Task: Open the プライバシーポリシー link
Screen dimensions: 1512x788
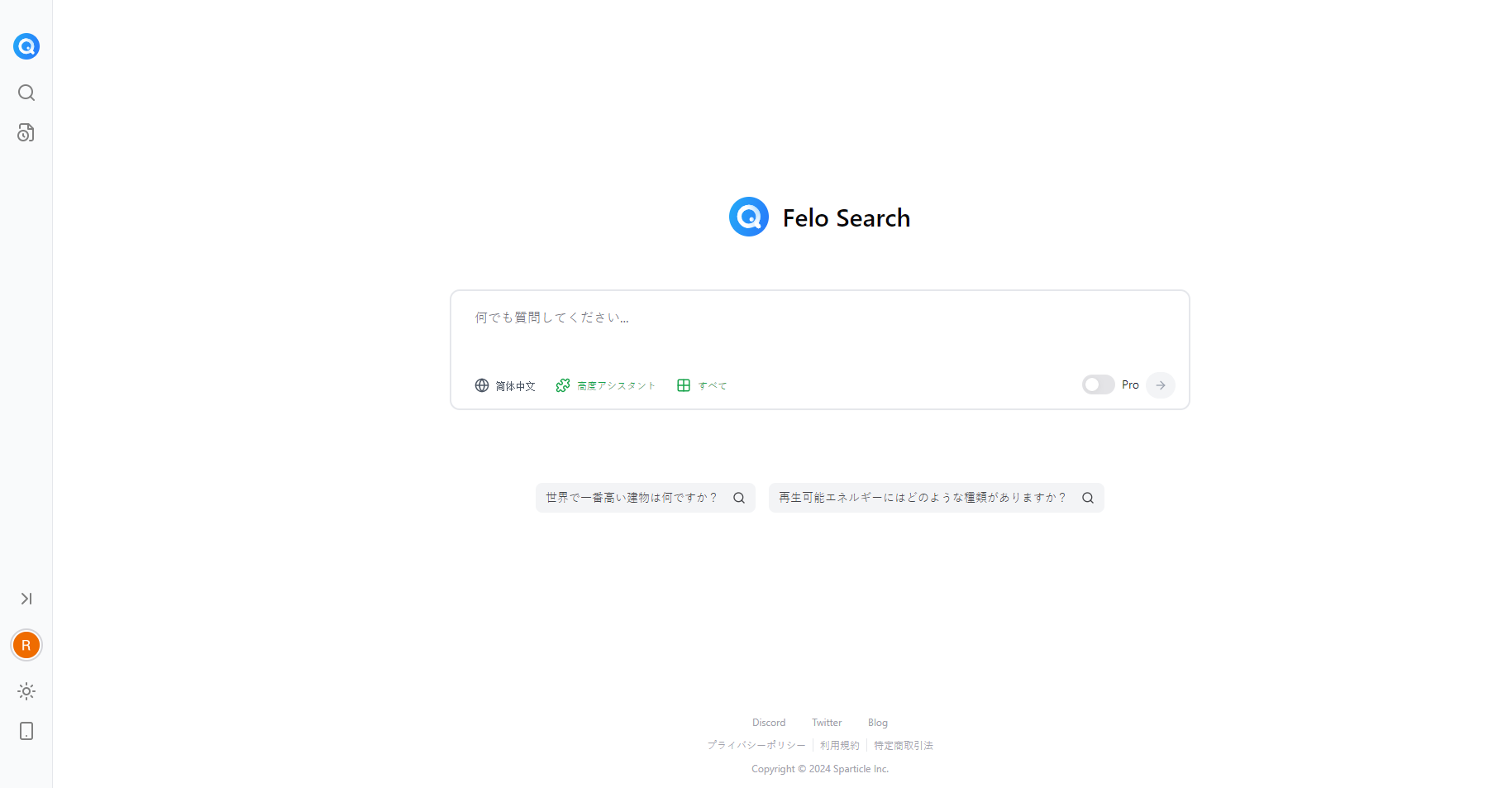Action: click(756, 745)
